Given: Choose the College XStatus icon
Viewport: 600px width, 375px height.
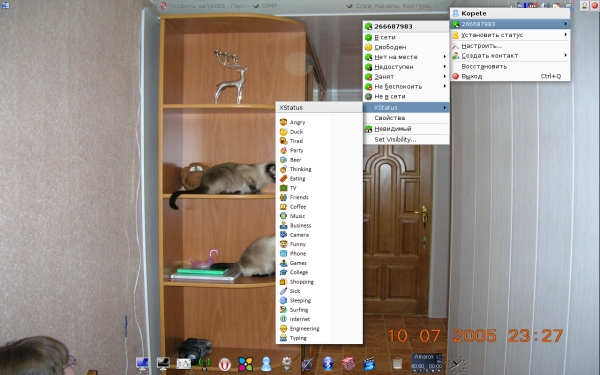Looking at the screenshot, I should click(283, 272).
